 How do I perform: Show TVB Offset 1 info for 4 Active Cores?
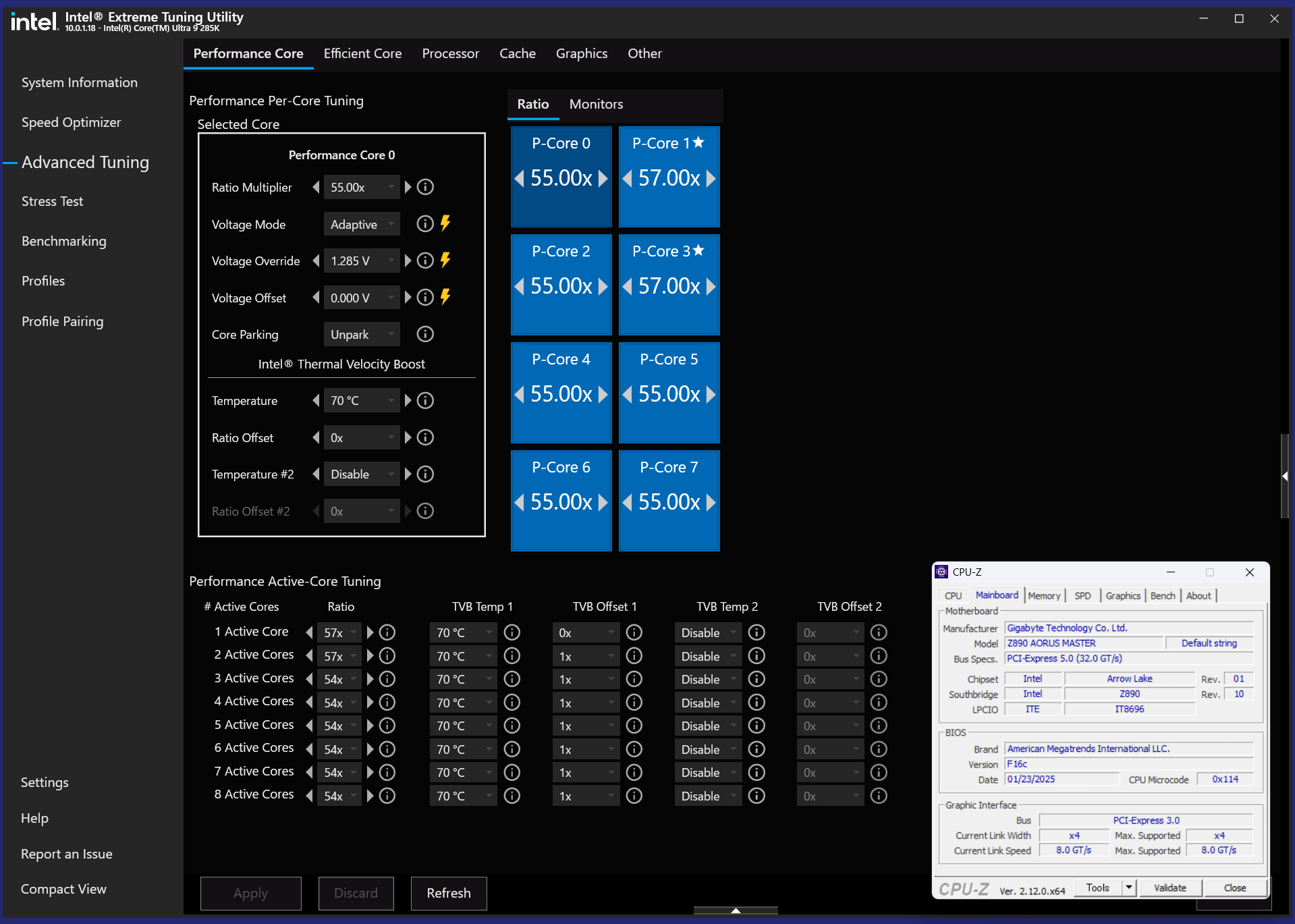634,703
